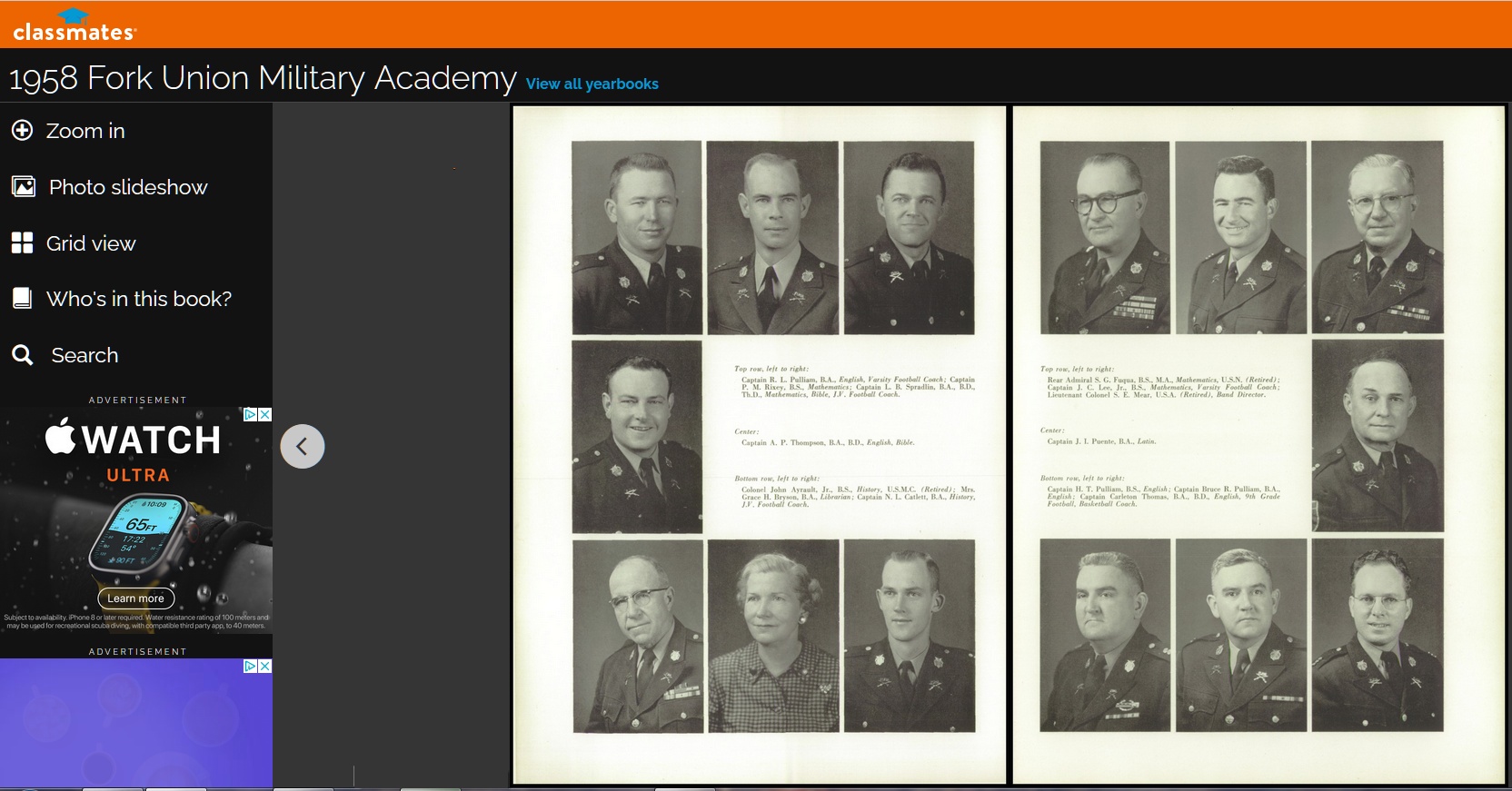The height and width of the screenshot is (791, 1512).
Task: Click Captain Carleton Thomas's portrait
Action: [x=1378, y=635]
